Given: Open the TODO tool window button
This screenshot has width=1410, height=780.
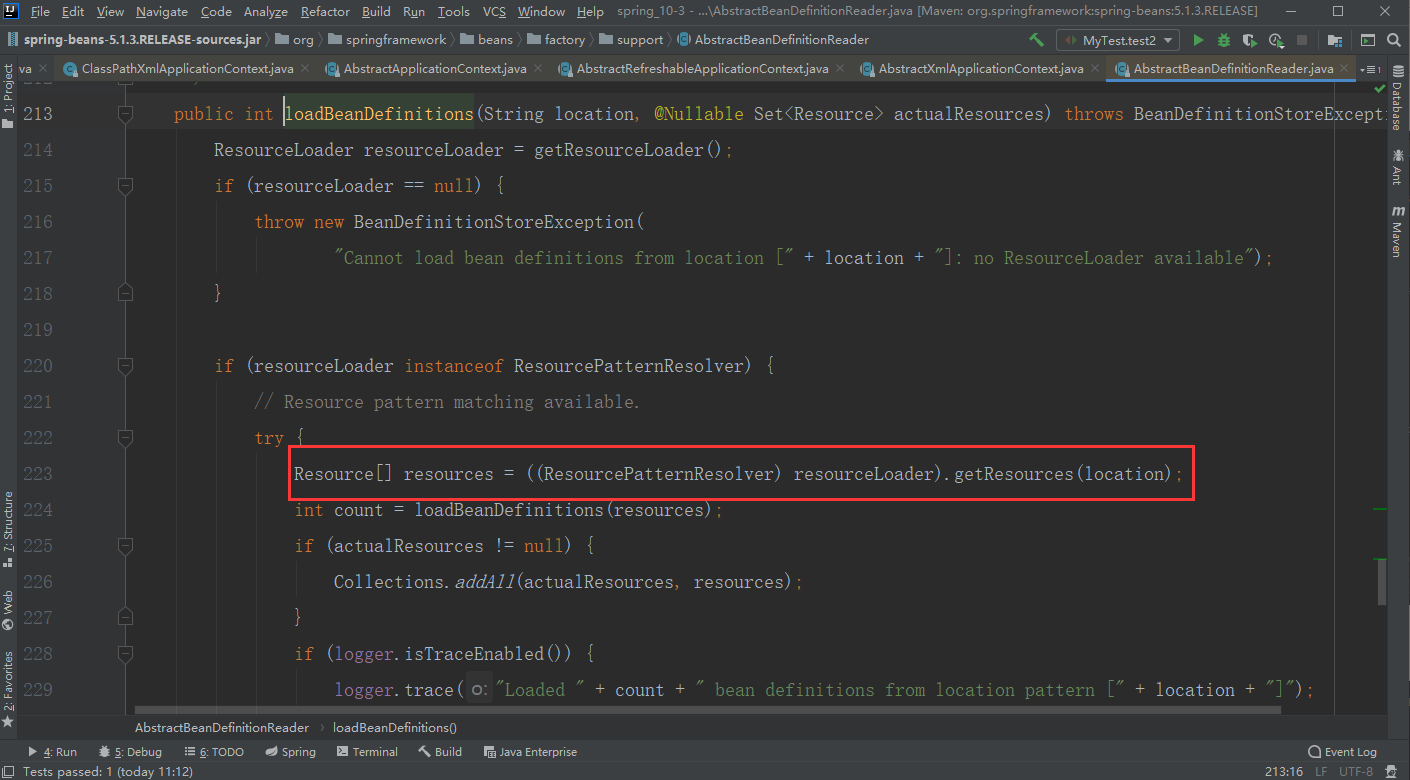Looking at the screenshot, I should click(214, 752).
